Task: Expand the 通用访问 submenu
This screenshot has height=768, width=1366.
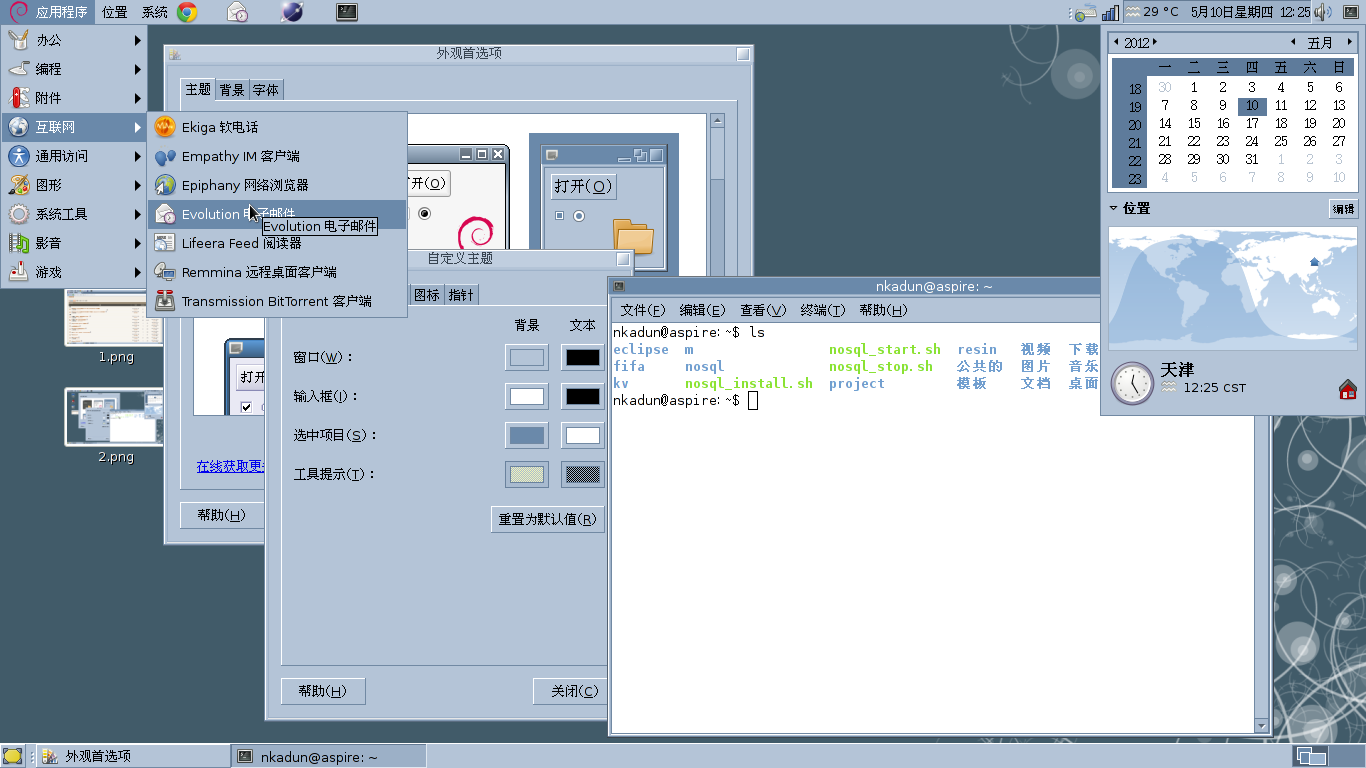Action: coord(74,156)
